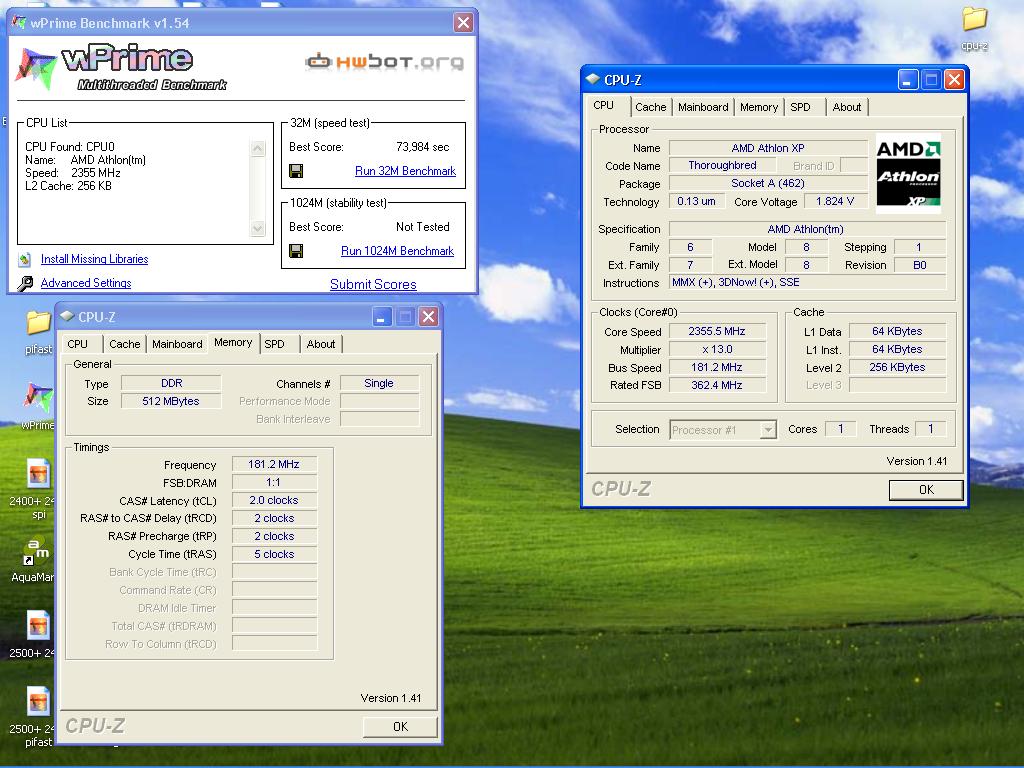
Task: Click the Channels # value Single
Action: click(379, 383)
